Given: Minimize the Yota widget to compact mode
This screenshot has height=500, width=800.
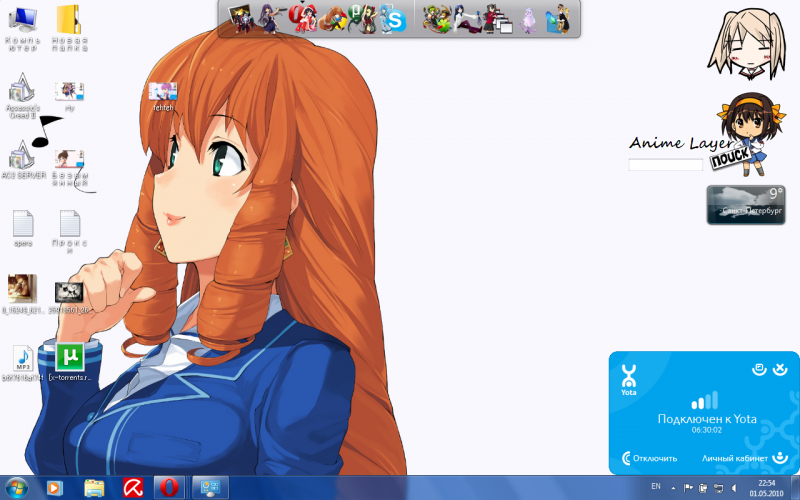Looking at the screenshot, I should [759, 369].
